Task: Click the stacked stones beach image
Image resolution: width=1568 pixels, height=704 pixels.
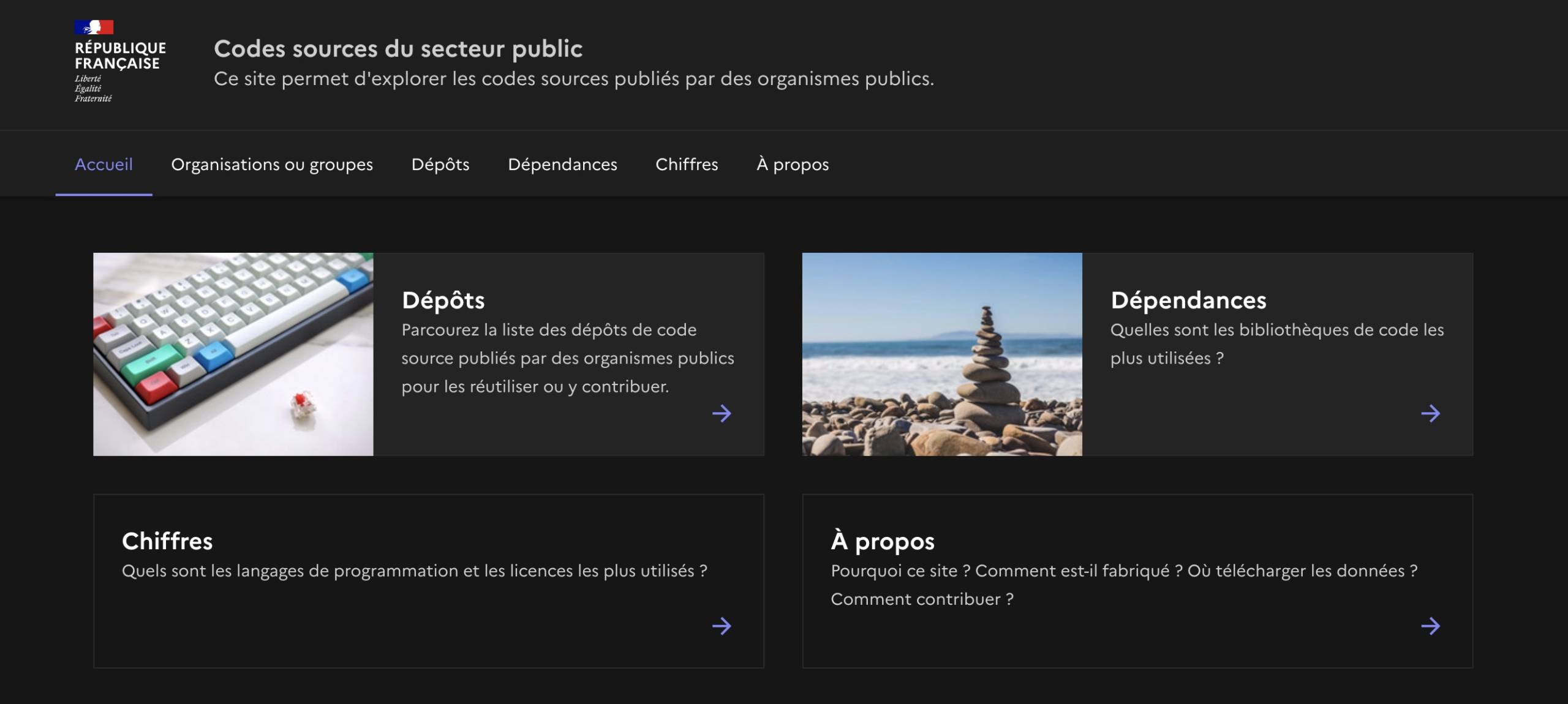Action: [x=942, y=354]
